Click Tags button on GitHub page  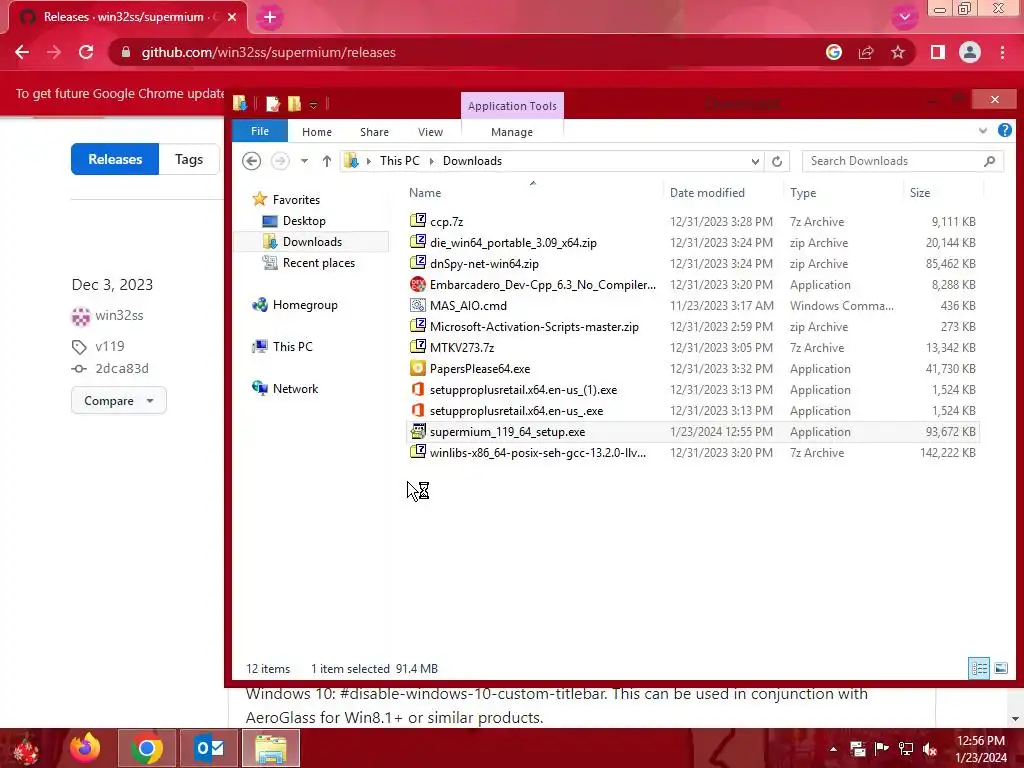tap(189, 159)
